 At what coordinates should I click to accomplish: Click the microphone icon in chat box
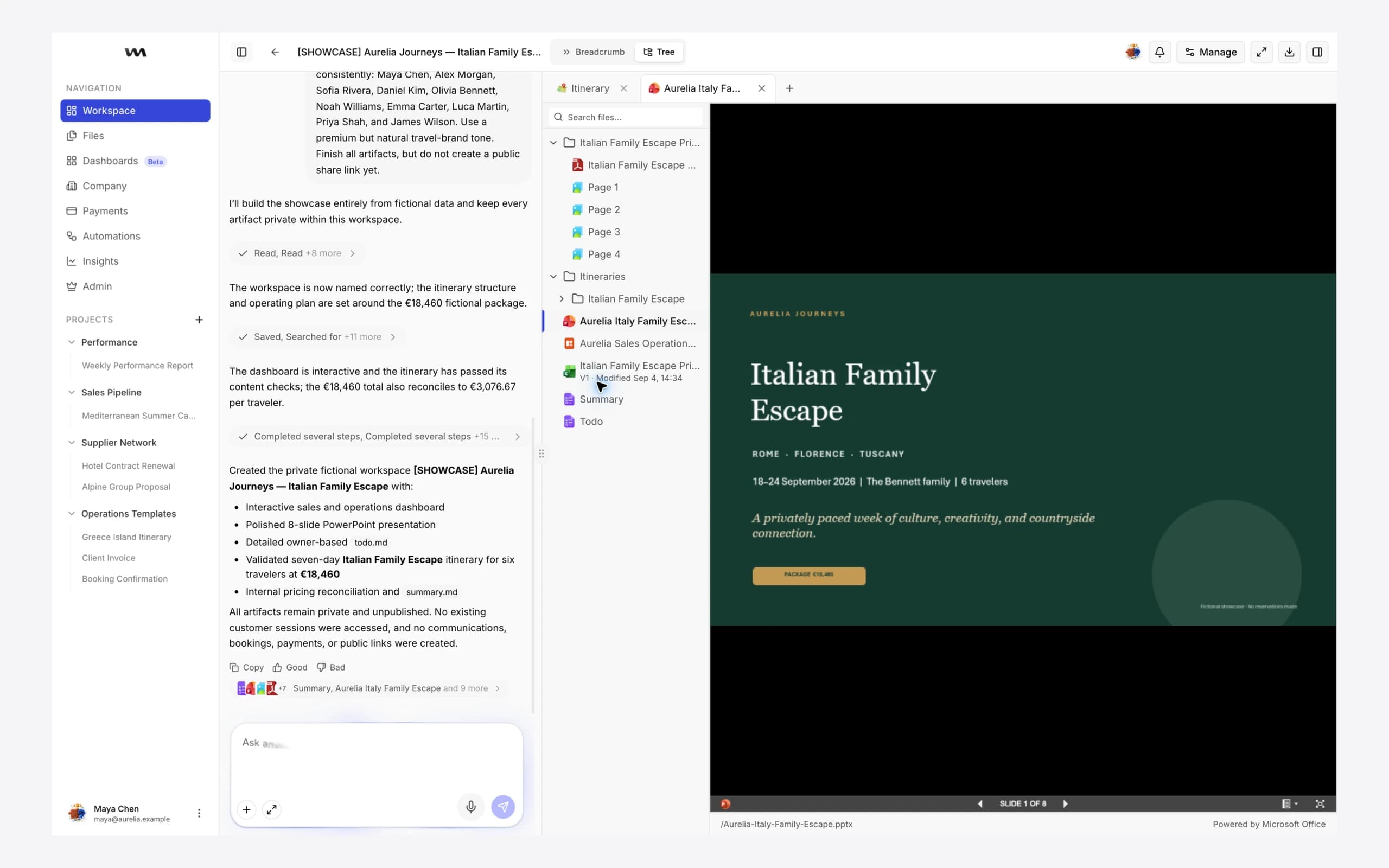(470, 807)
